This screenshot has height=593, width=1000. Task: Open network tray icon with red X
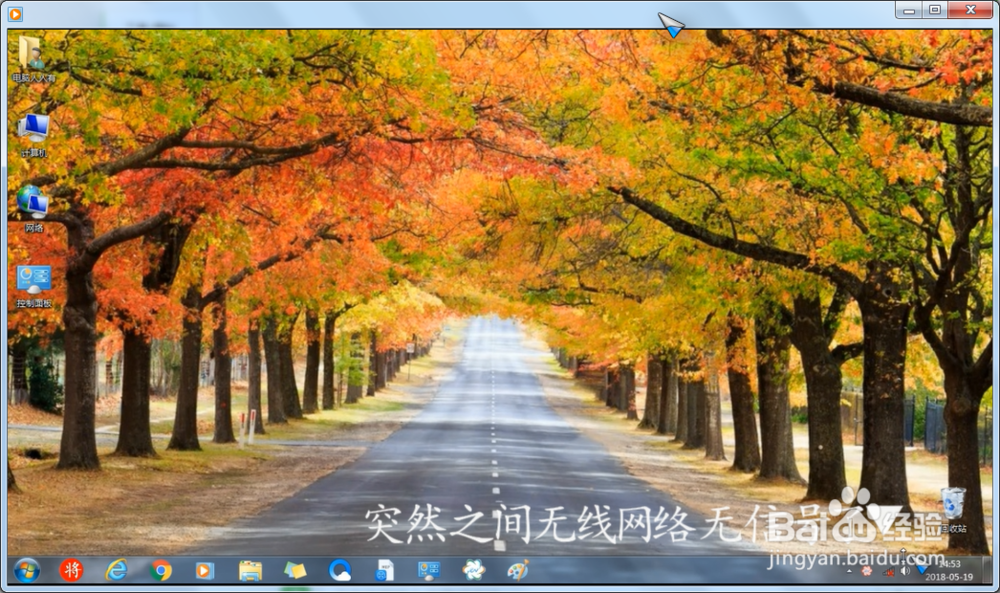(x=889, y=572)
